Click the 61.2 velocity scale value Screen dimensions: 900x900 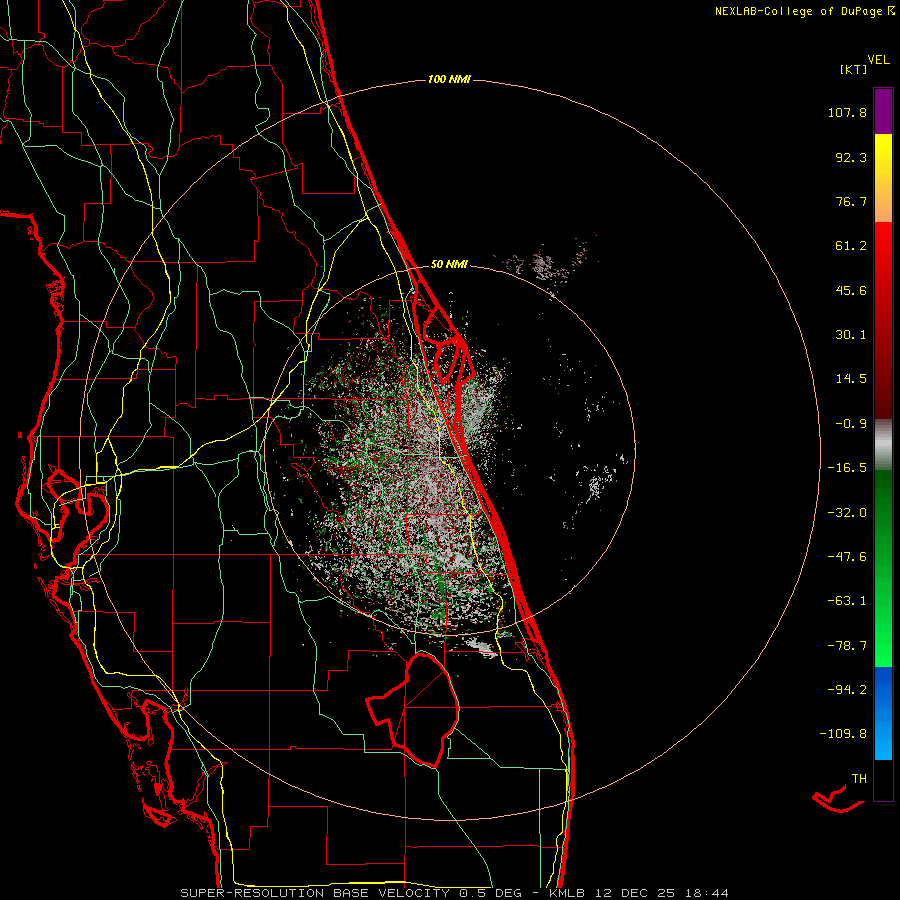(x=851, y=246)
